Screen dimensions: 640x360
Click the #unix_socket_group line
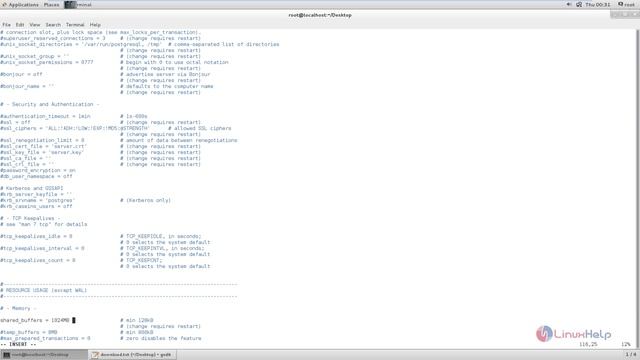coord(35,56)
